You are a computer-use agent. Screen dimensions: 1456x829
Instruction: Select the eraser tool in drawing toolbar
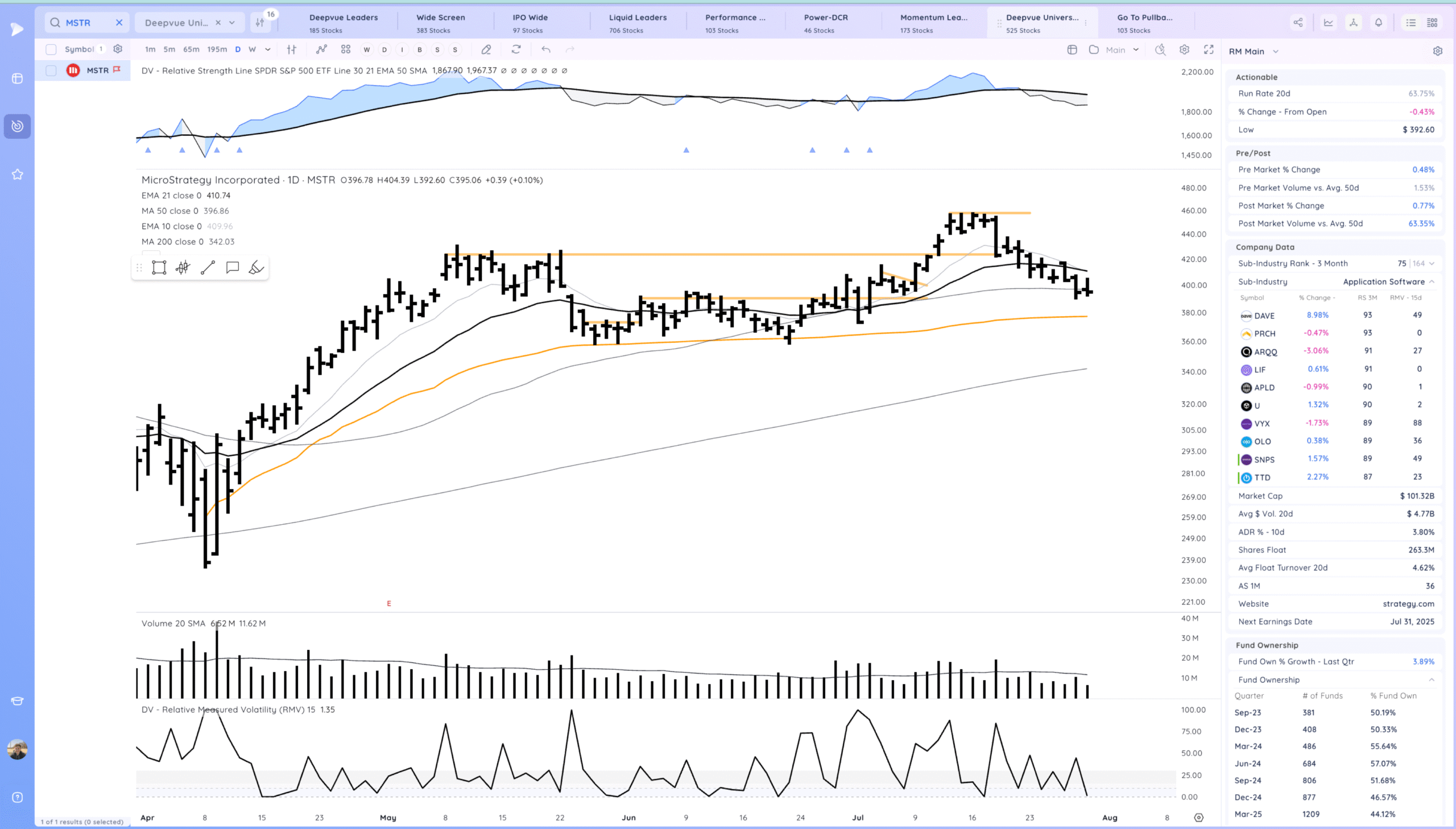click(257, 268)
